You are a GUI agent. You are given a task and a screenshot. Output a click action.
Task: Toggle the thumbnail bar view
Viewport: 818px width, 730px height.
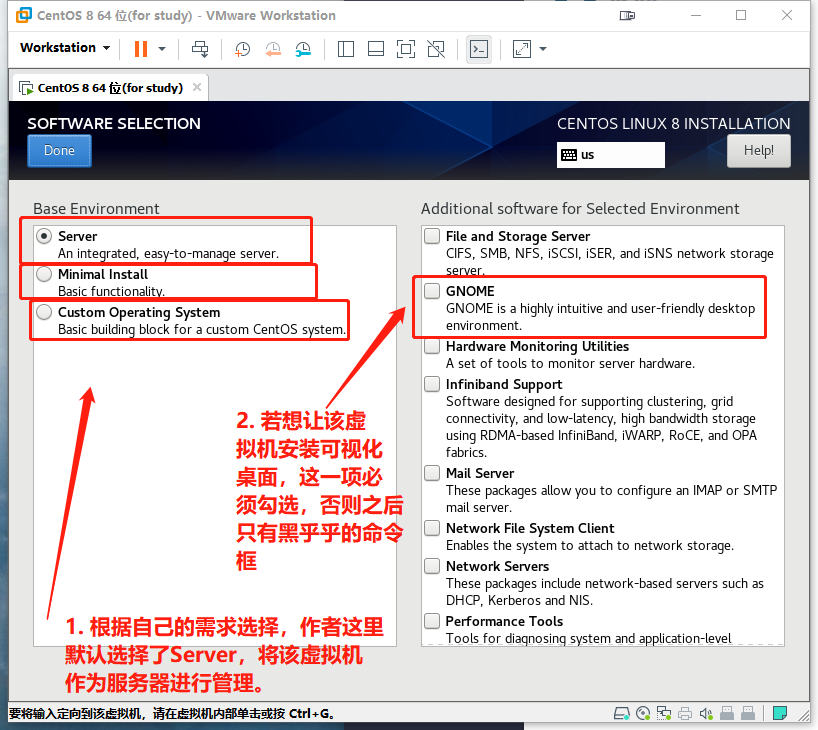376,49
